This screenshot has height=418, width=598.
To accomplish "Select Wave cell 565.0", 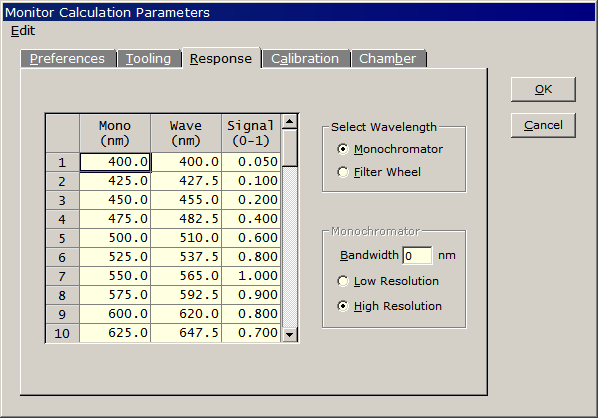I will pyautogui.click(x=186, y=276).
